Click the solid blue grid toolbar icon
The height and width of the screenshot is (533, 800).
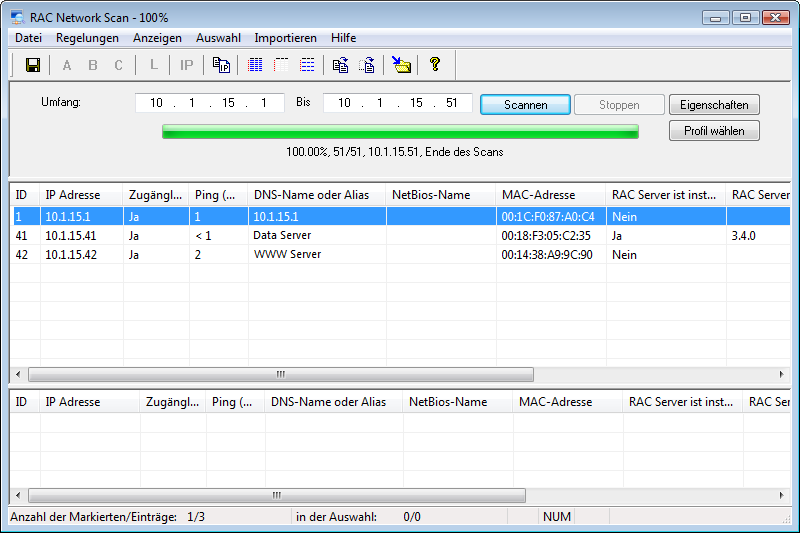(255, 65)
